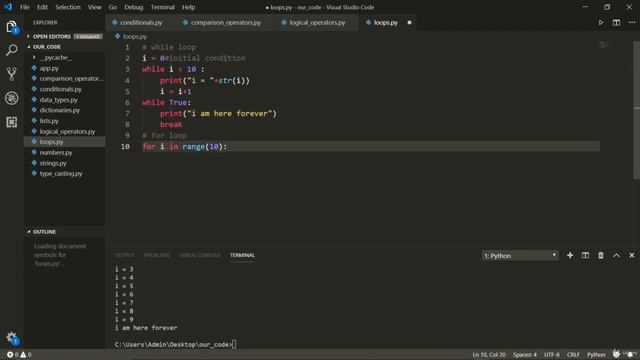
Task: Close loops.py tab via unsaved dot
Action: pyautogui.click(x=409, y=22)
